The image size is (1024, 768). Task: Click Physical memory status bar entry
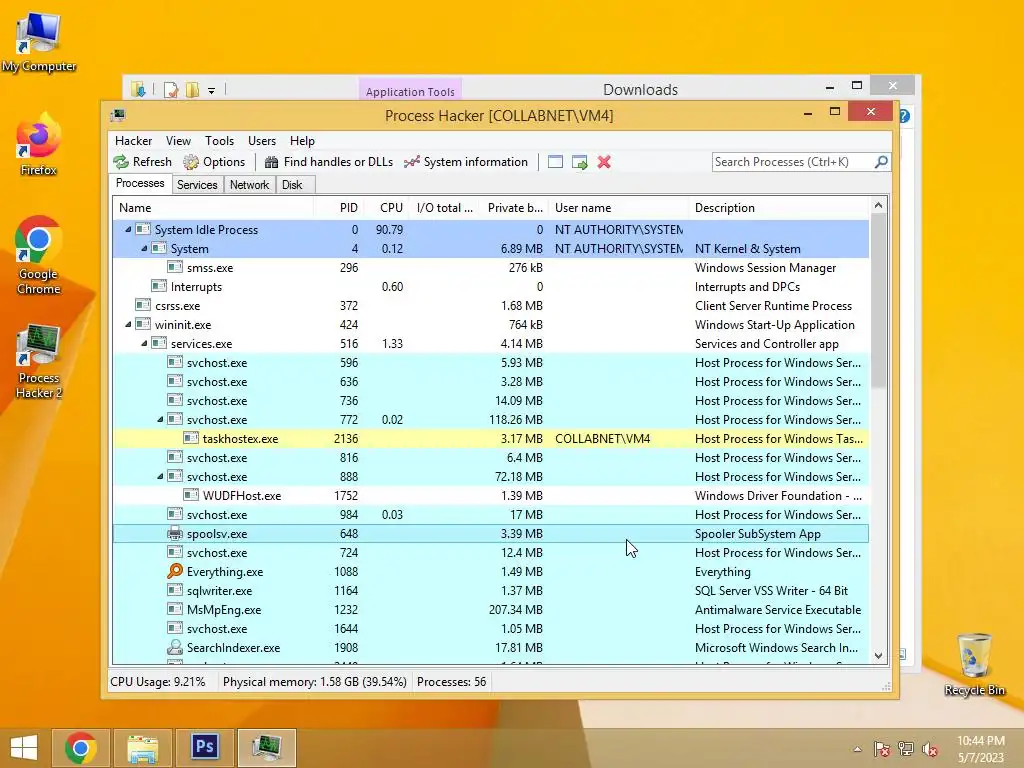click(315, 682)
